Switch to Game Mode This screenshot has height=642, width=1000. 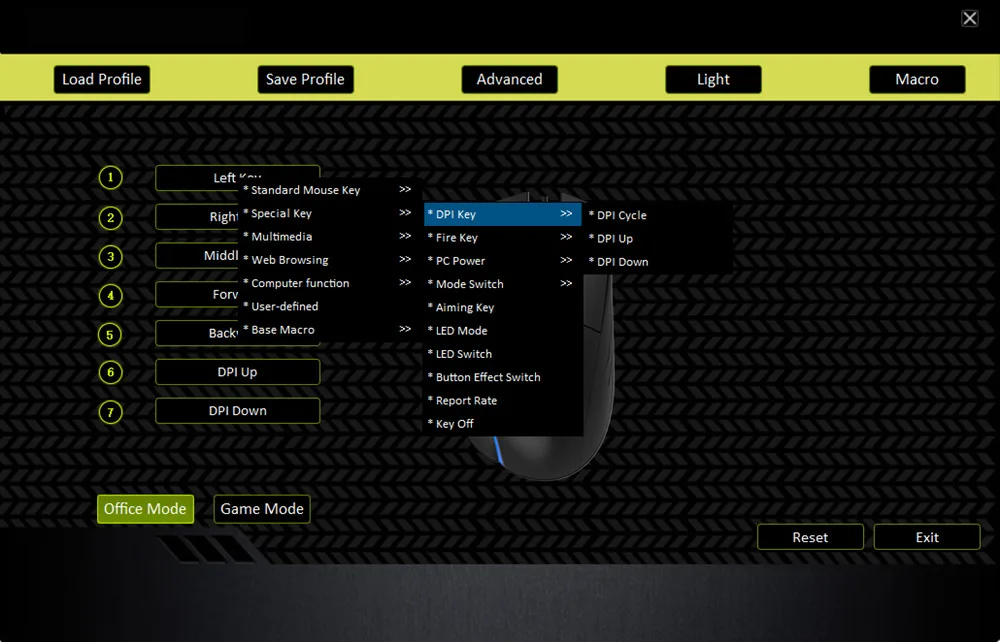coord(262,509)
